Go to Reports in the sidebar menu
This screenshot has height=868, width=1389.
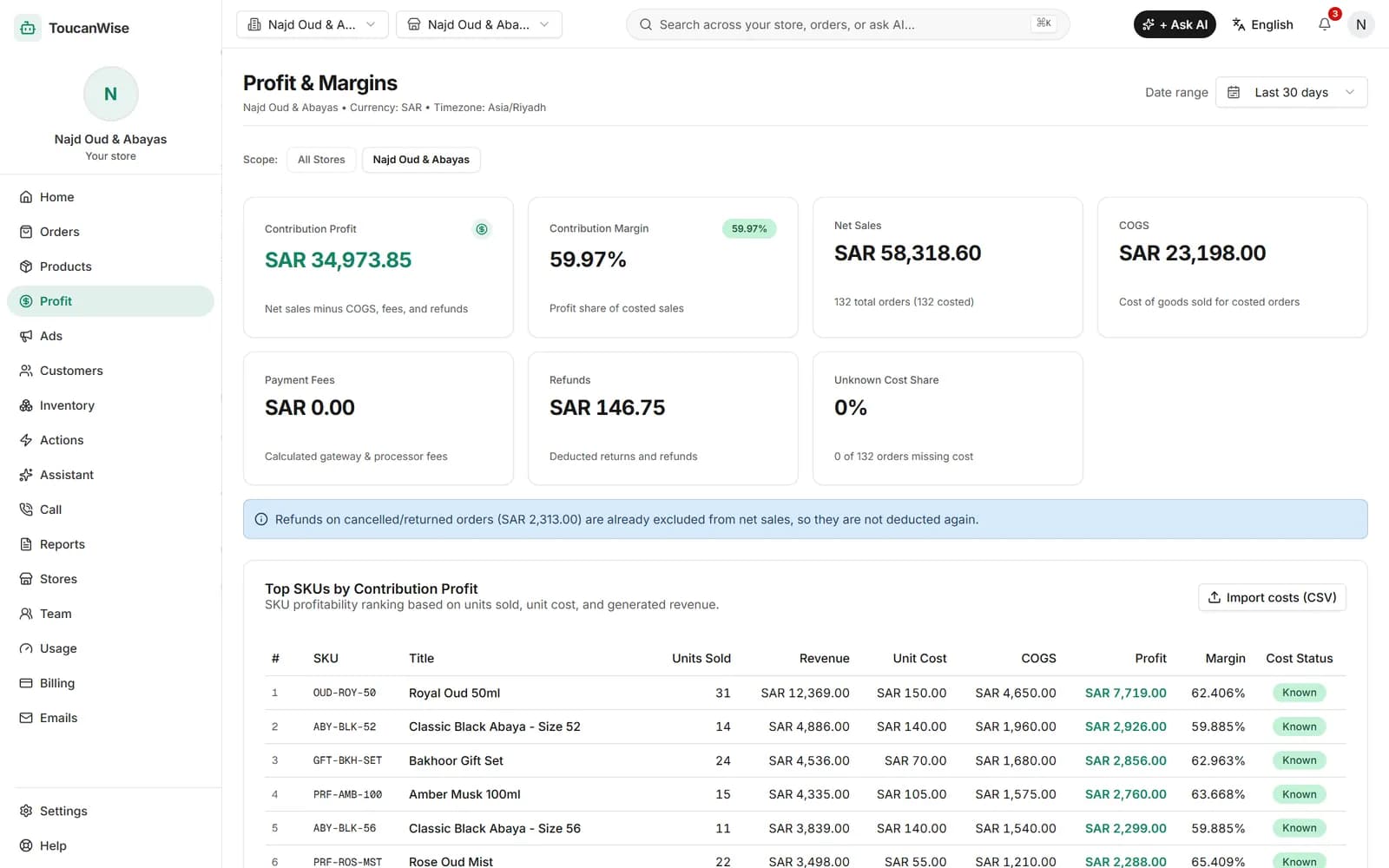click(x=110, y=544)
